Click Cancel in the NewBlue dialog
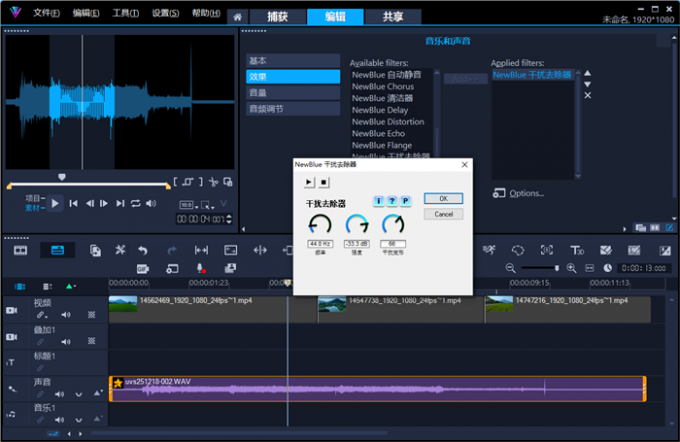This screenshot has height=442, width=680. click(x=443, y=214)
